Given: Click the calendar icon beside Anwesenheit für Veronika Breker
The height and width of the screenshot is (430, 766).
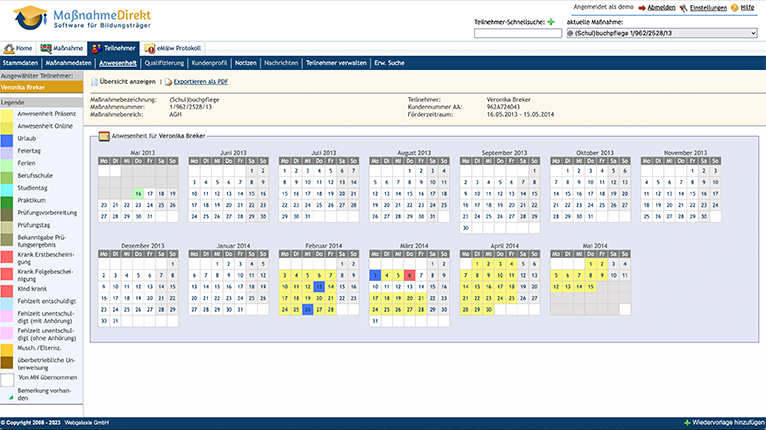Looking at the screenshot, I should [x=104, y=136].
